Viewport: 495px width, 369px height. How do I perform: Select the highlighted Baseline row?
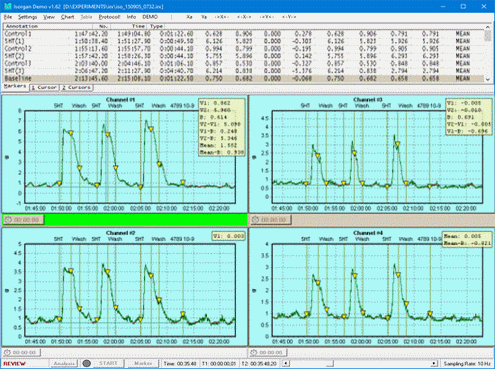(244, 78)
